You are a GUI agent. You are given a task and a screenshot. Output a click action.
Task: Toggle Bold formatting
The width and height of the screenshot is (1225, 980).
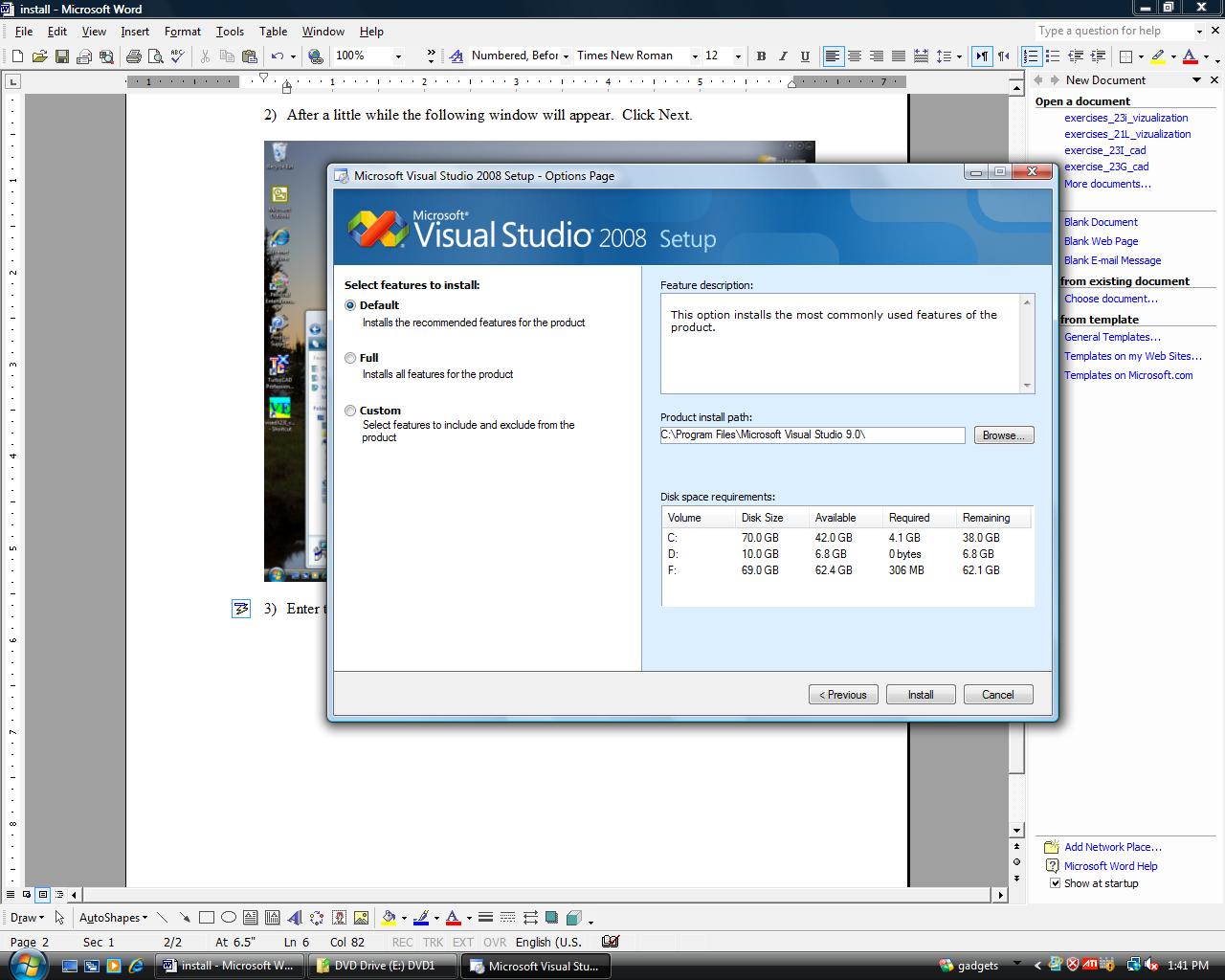click(x=761, y=56)
